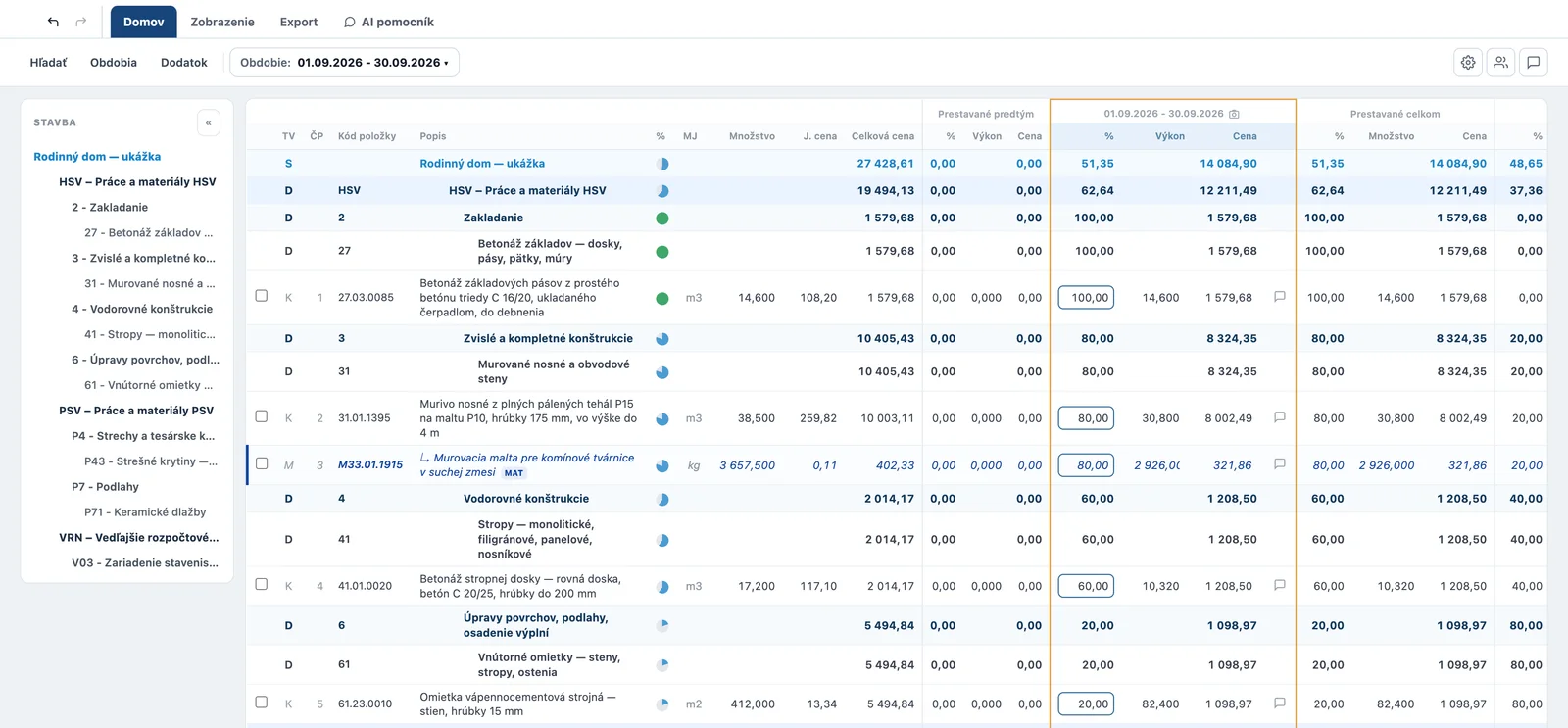Image resolution: width=1568 pixels, height=728 pixels.
Task: Open Murovacia malta pre komínové tvárnice link
Action: tap(527, 464)
